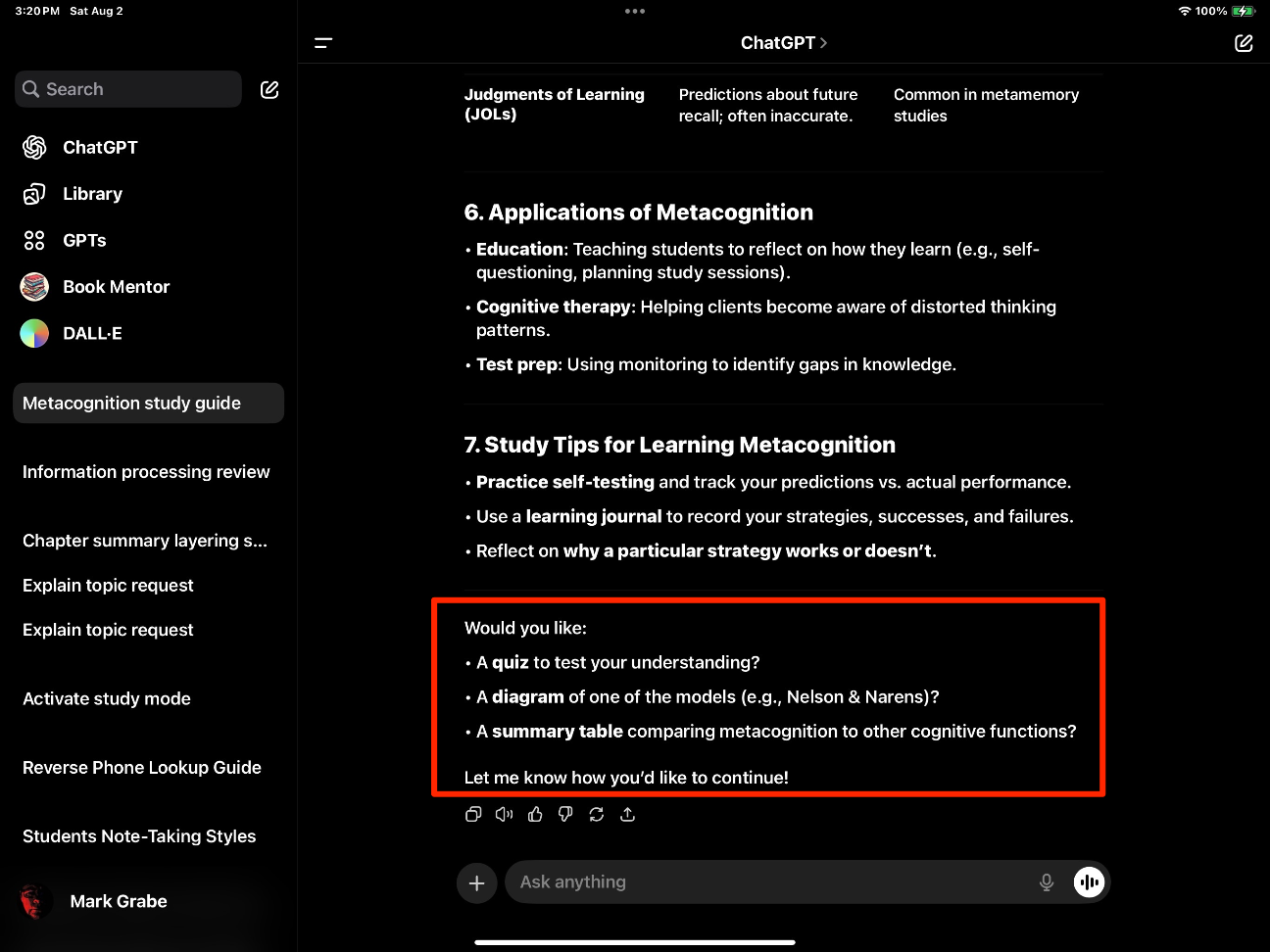Play response aloud with speaker icon
1270x952 pixels.
point(504,814)
